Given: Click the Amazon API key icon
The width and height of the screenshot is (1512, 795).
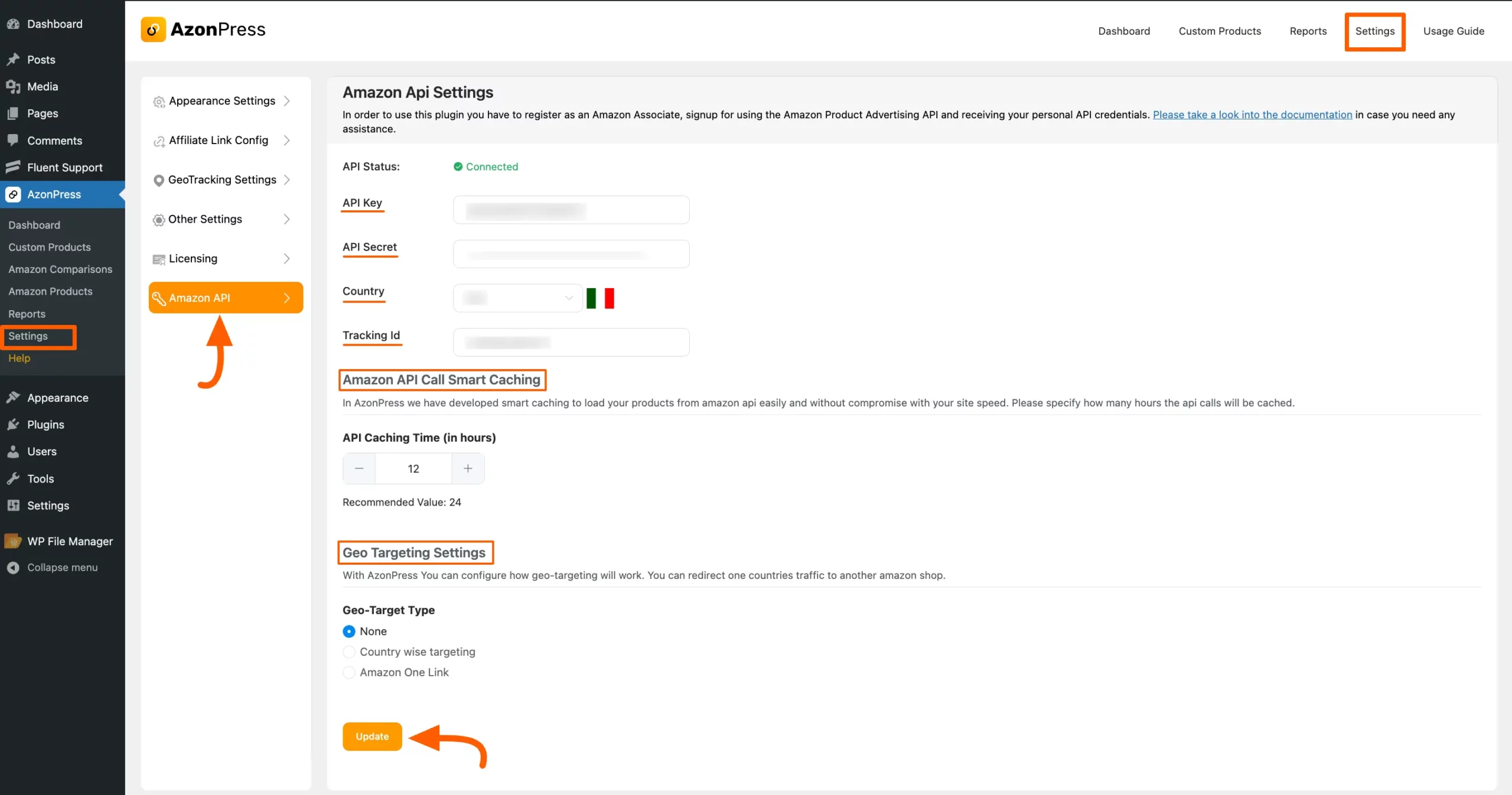Looking at the screenshot, I should pos(159,298).
